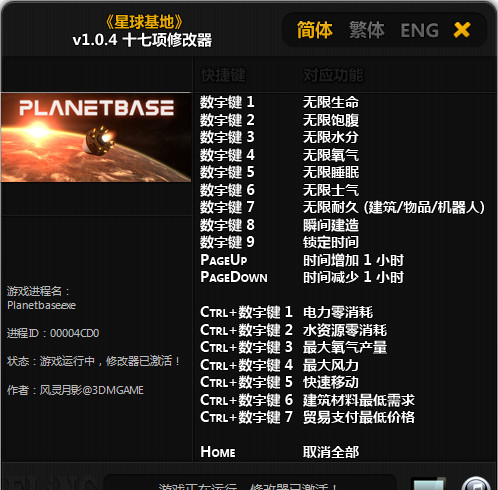Click the PageUp hotkey label
Image resolution: width=498 pixels, height=490 pixels.
pos(224,260)
